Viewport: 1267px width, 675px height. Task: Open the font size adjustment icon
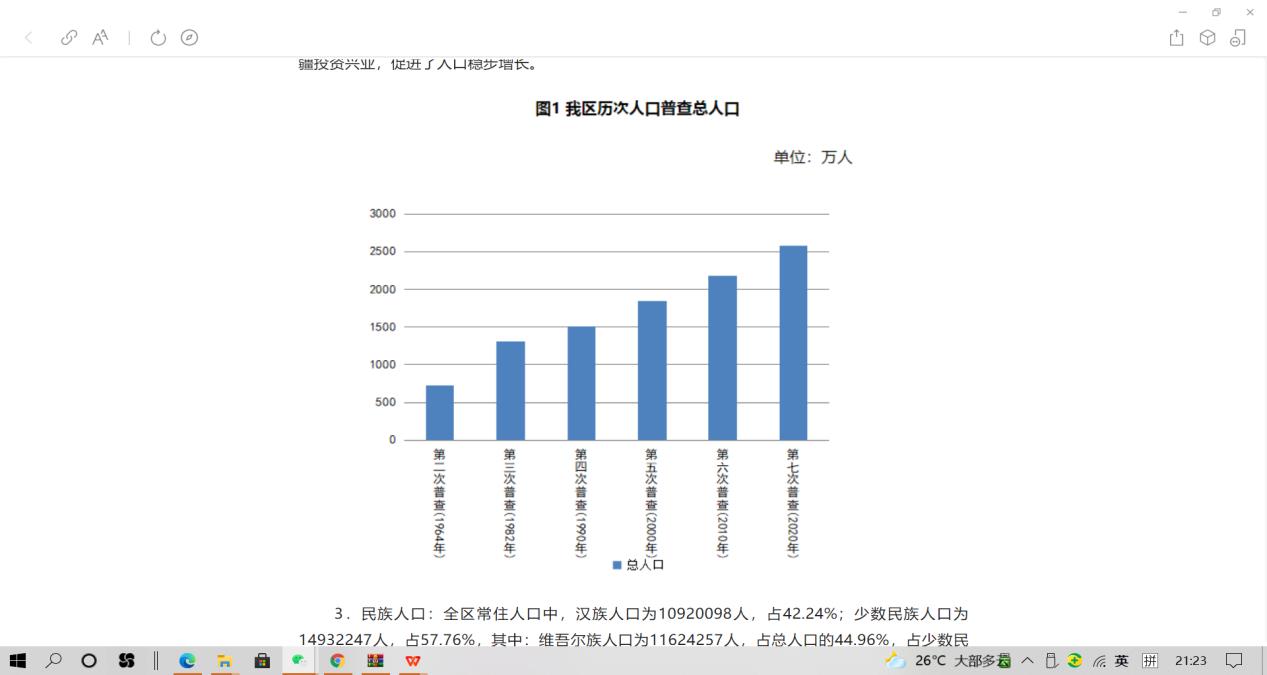(101, 38)
